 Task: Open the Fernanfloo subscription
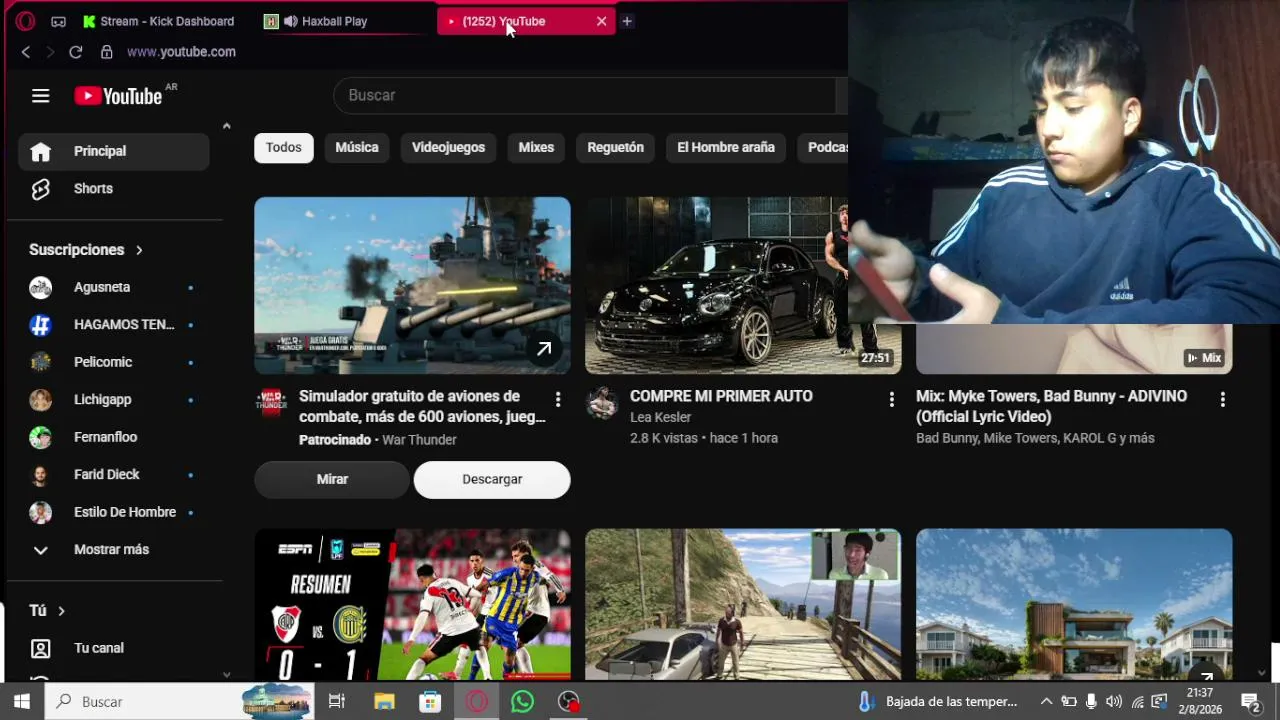coord(113,437)
